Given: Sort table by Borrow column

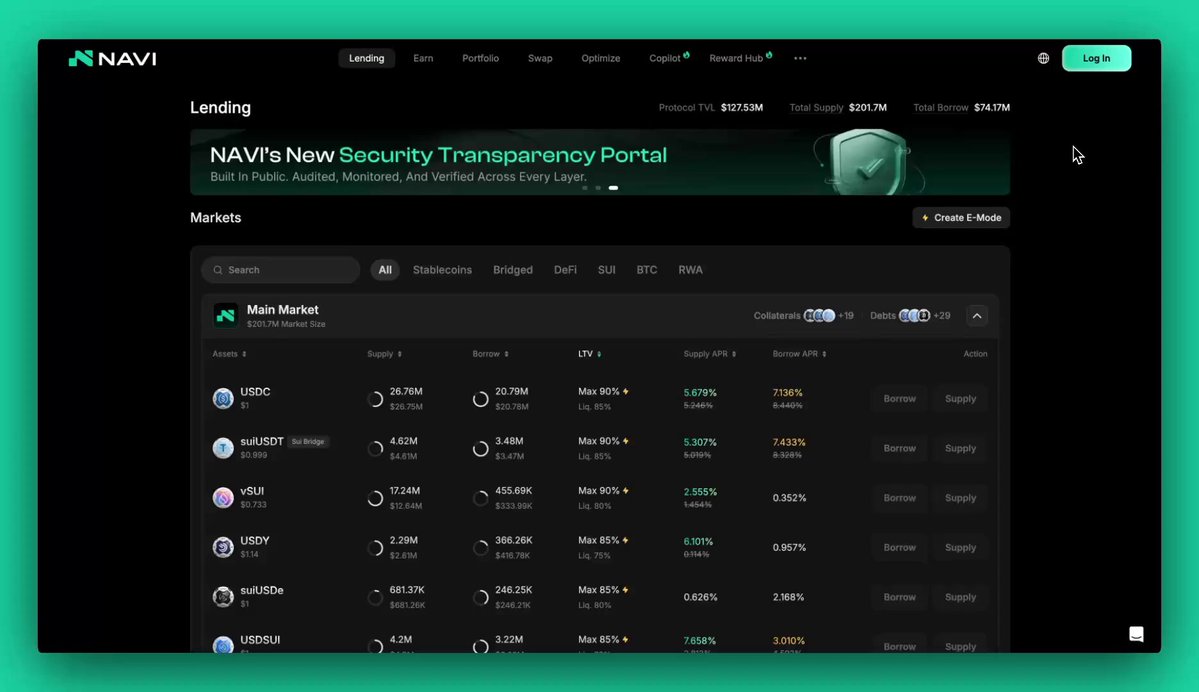Looking at the screenshot, I should click(x=490, y=354).
